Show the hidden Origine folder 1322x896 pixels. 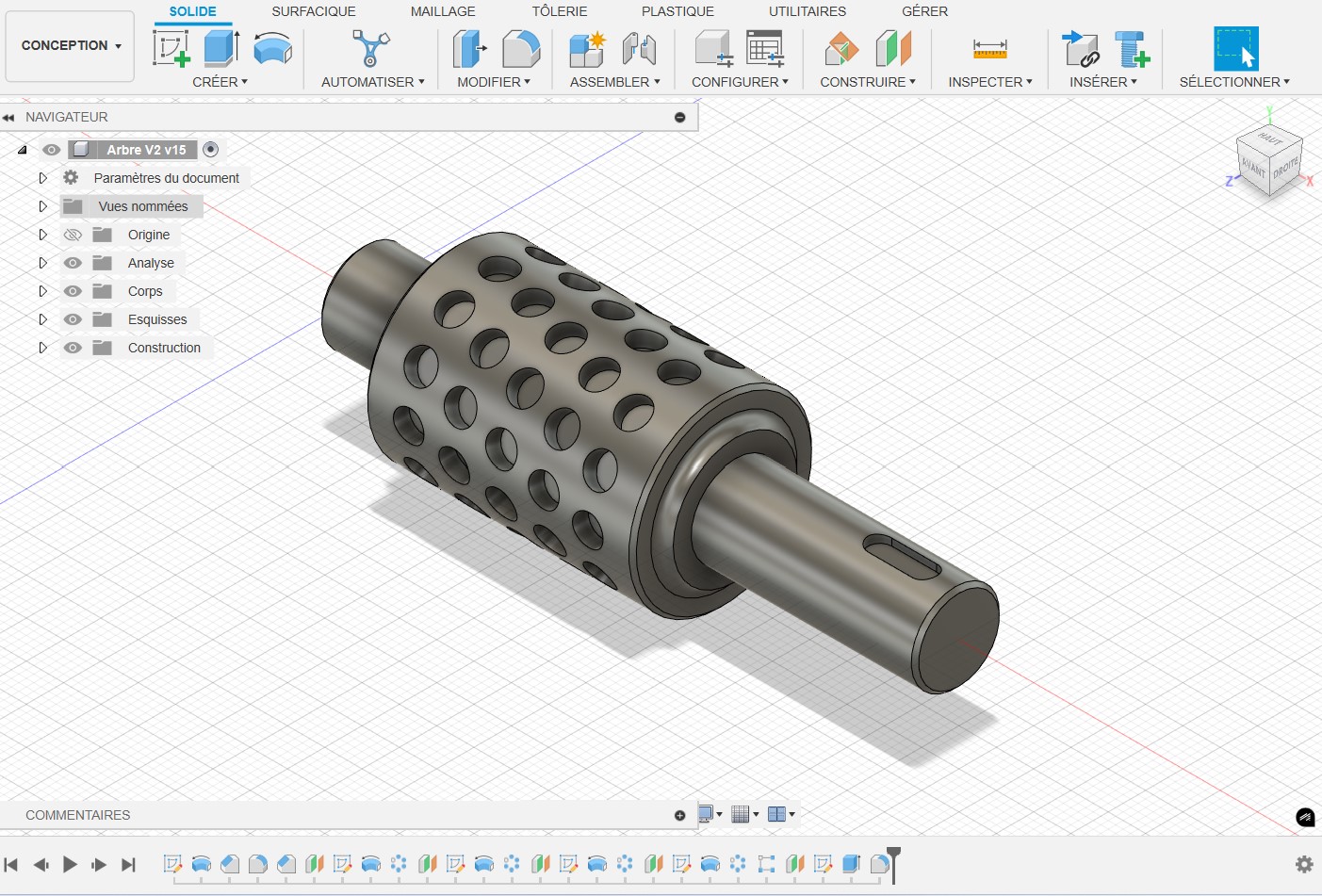click(x=73, y=235)
